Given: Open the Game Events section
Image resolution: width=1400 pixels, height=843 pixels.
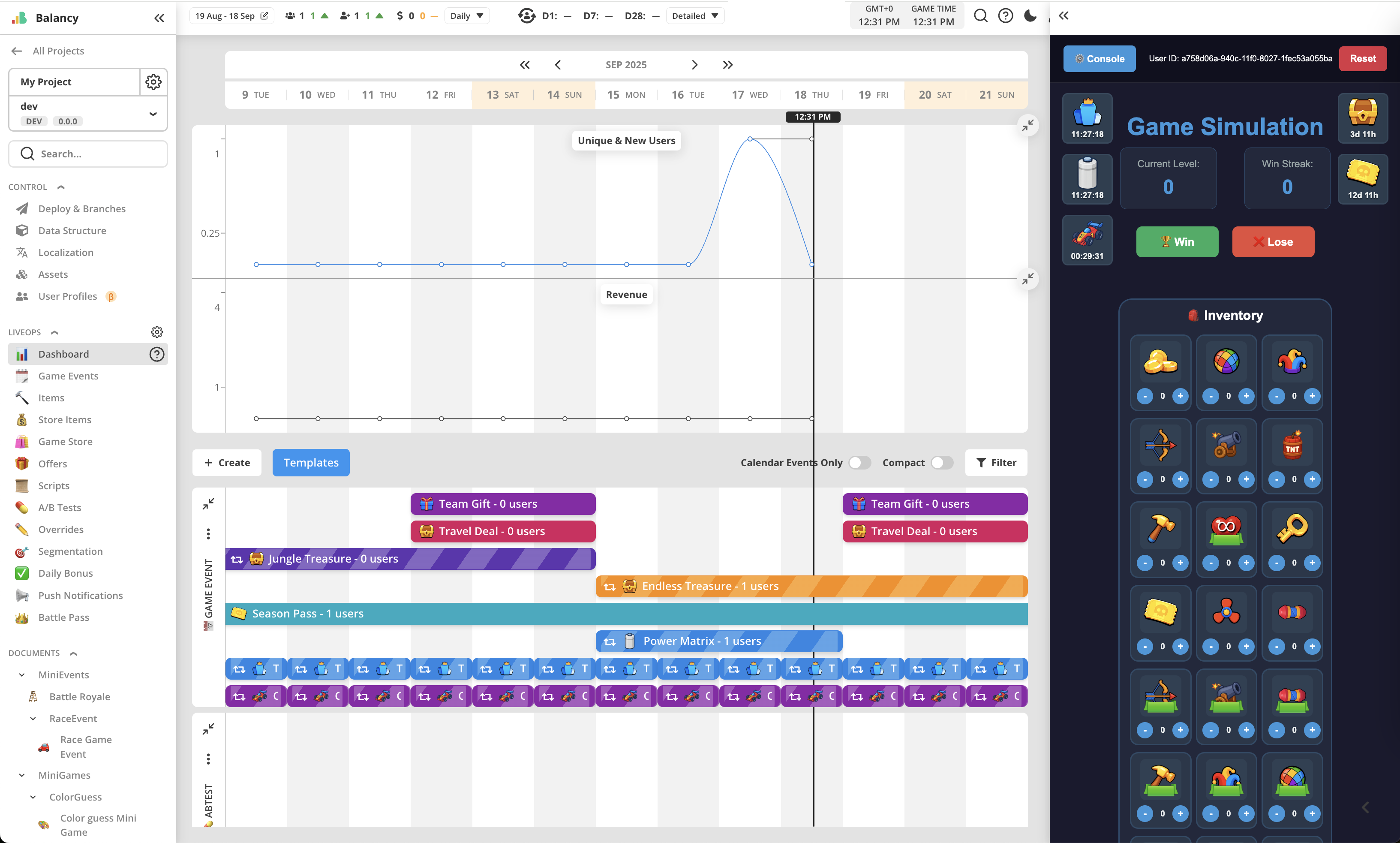Looking at the screenshot, I should click(x=68, y=376).
